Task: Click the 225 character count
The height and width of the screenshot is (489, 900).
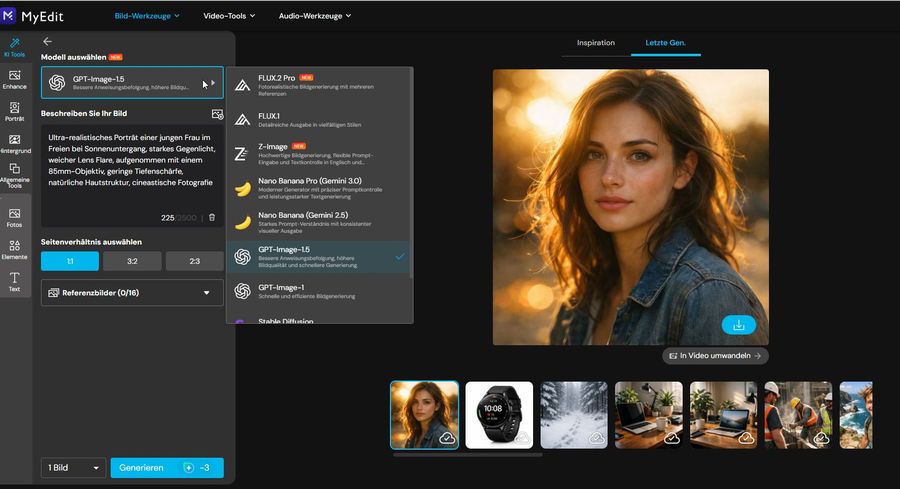Action: [167, 218]
